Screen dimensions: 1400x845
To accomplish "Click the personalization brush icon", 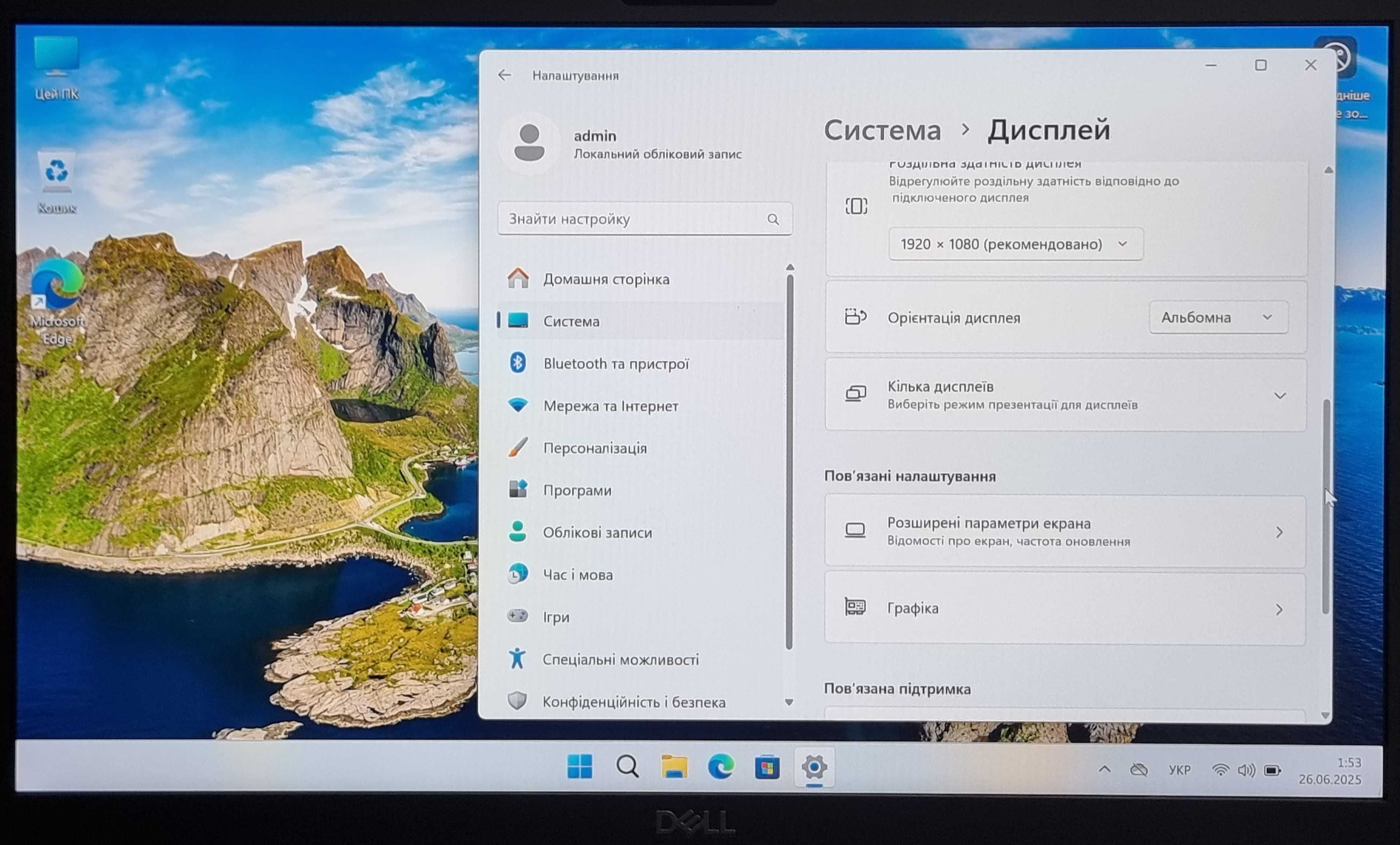I will click(518, 448).
